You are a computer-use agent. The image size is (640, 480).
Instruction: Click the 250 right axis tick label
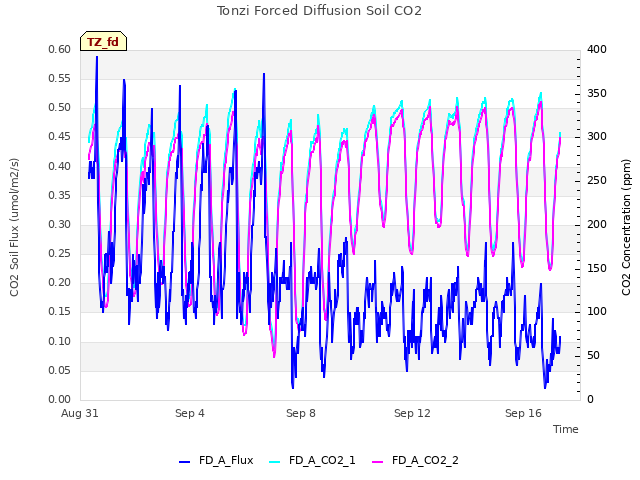point(597,180)
